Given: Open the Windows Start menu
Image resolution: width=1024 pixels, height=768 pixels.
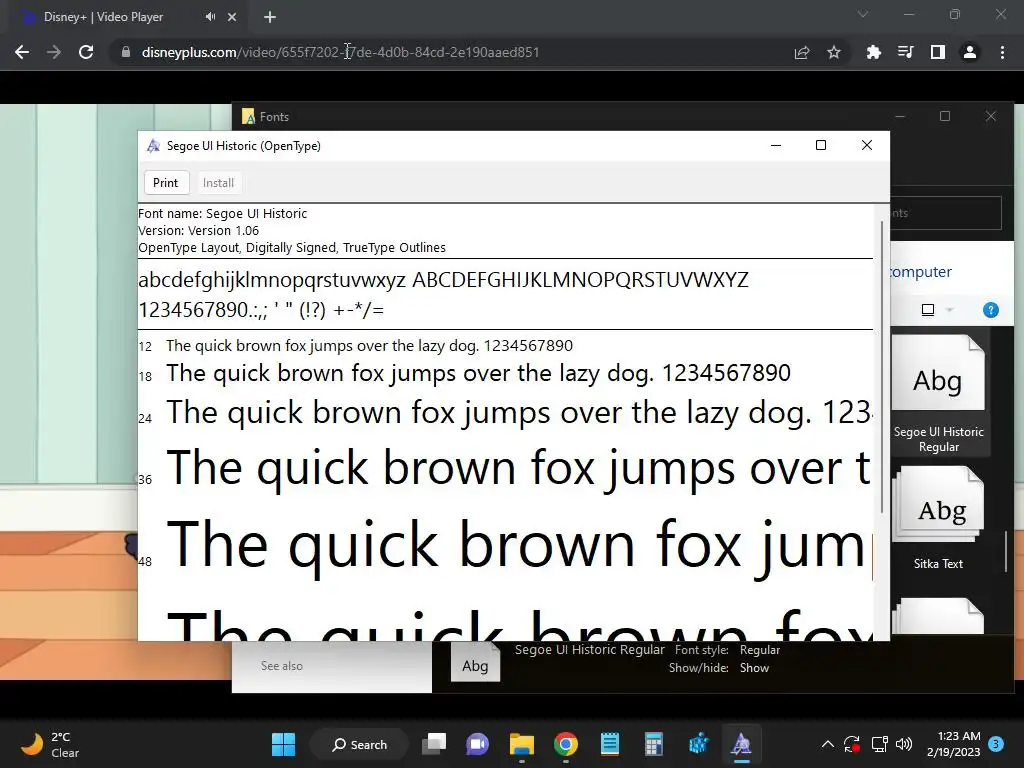Looking at the screenshot, I should tap(283, 744).
